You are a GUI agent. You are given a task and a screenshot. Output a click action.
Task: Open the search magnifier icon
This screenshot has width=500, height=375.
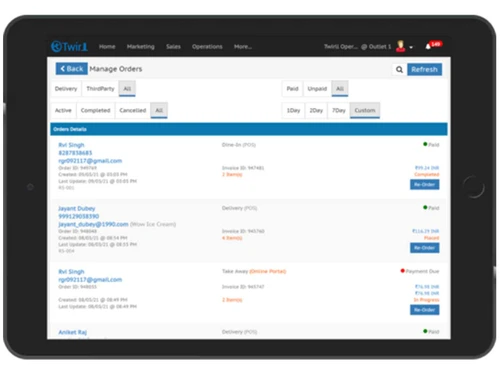point(399,69)
